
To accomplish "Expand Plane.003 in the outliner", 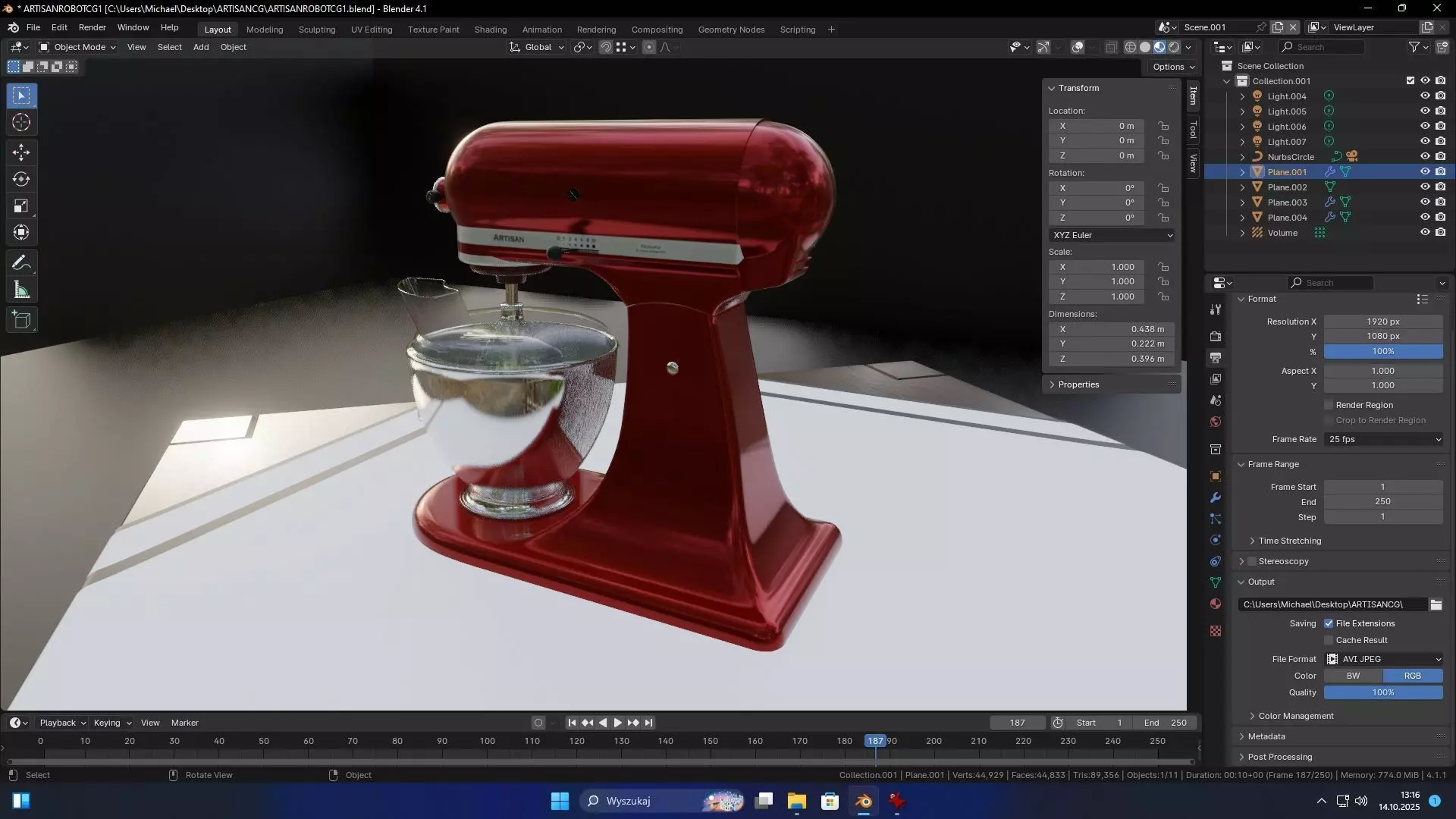I will pyautogui.click(x=1242, y=202).
